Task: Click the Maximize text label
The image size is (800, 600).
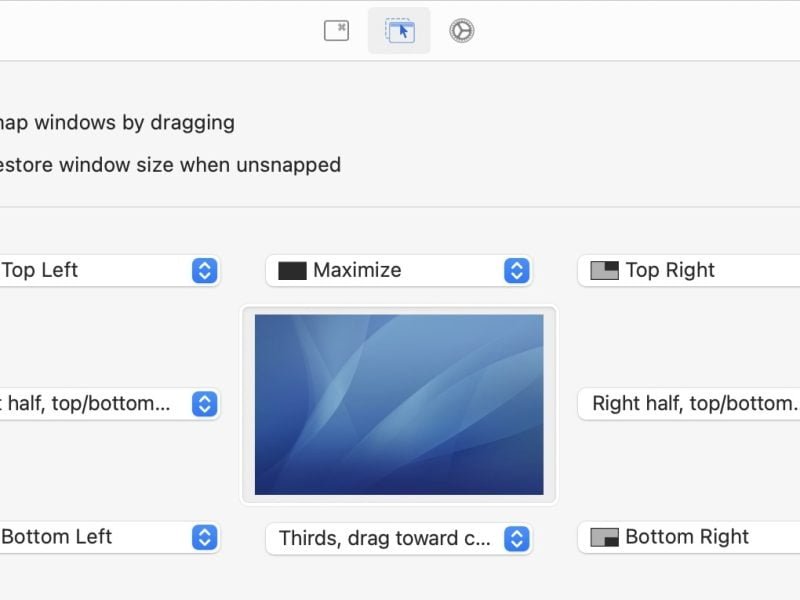Action: tap(357, 270)
